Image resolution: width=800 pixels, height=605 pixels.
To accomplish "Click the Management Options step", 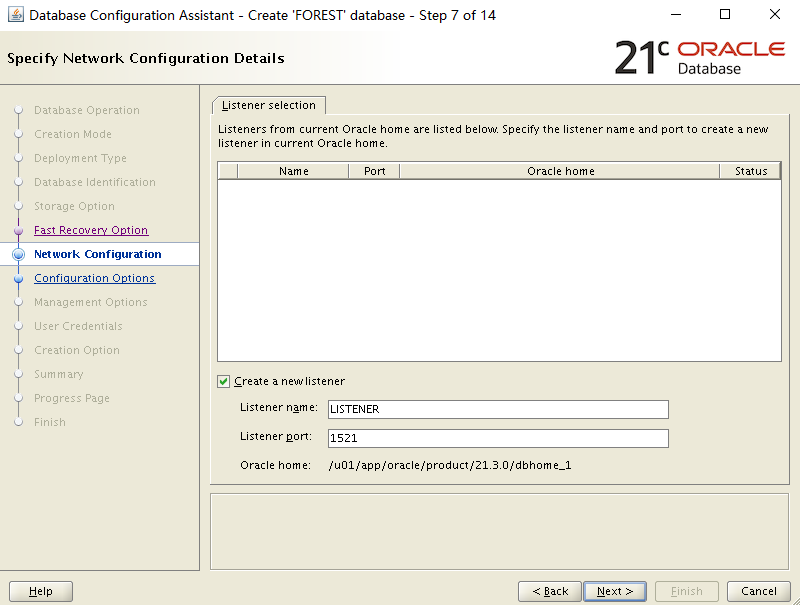I will pos(90,302).
